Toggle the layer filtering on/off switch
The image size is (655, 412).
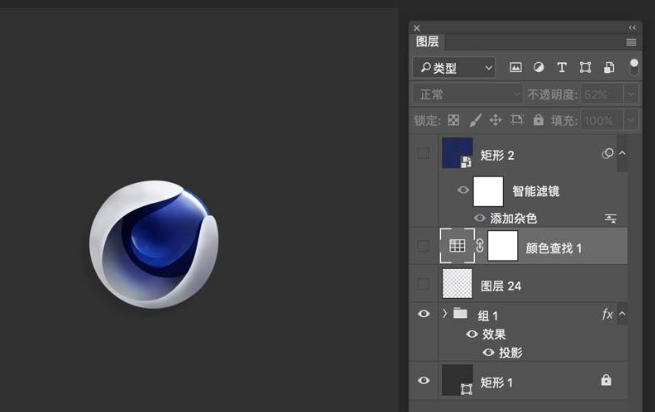[634, 67]
